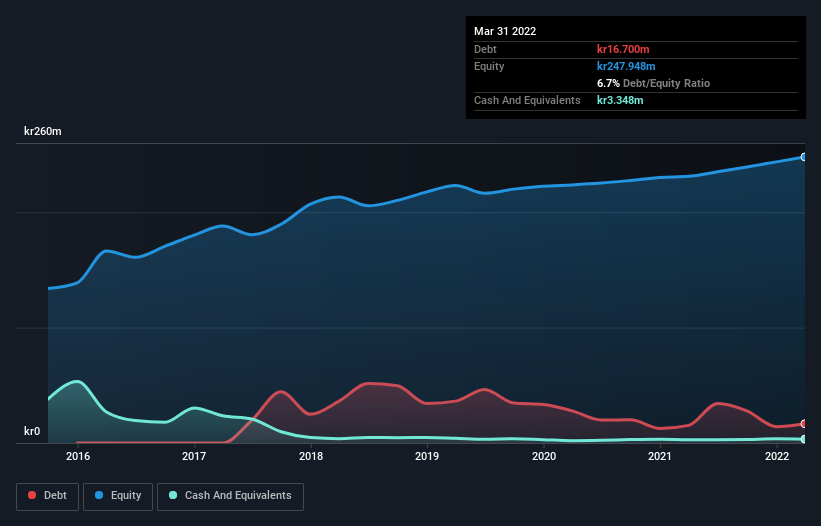The height and width of the screenshot is (526, 821).
Task: Click the blue Equity legend dot
Action: pos(99,495)
